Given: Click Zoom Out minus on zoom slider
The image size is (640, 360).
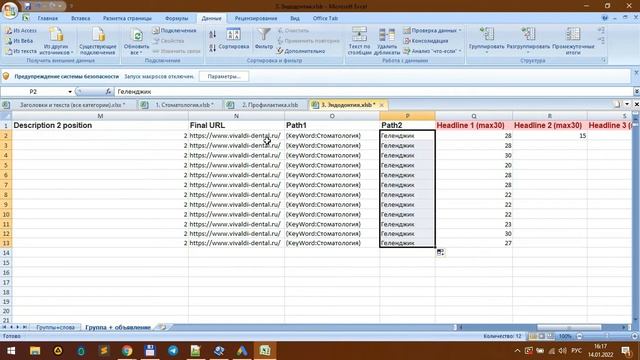Looking at the screenshot, I should (580, 336).
